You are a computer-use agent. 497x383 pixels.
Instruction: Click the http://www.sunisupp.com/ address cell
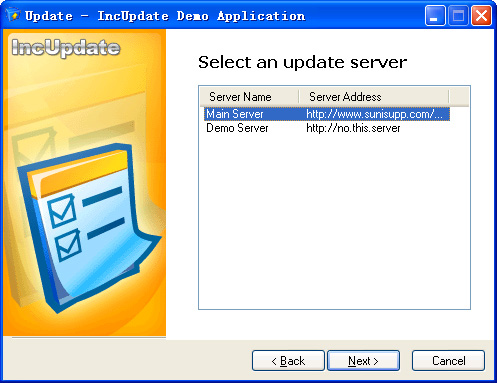pyautogui.click(x=375, y=114)
